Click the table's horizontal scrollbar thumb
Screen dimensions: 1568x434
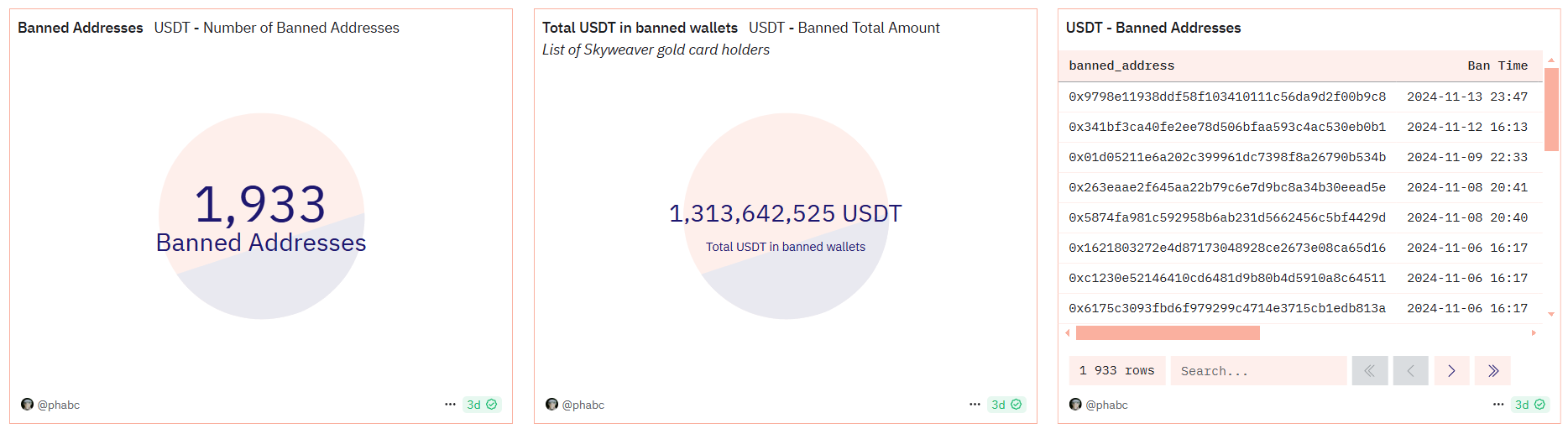pyautogui.click(x=1168, y=333)
